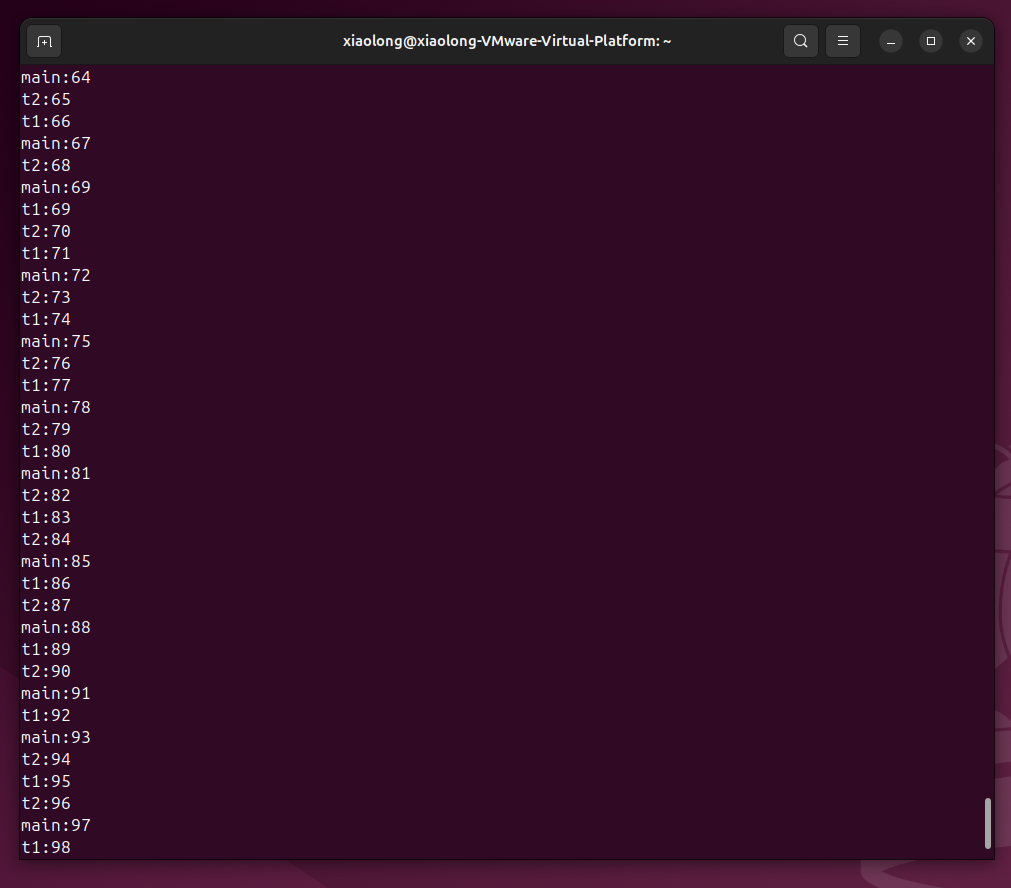Image resolution: width=1011 pixels, height=888 pixels.
Task: Click the xiaolong@xiaolong-VMware-Virtual-Platform window title
Action: pos(507,41)
